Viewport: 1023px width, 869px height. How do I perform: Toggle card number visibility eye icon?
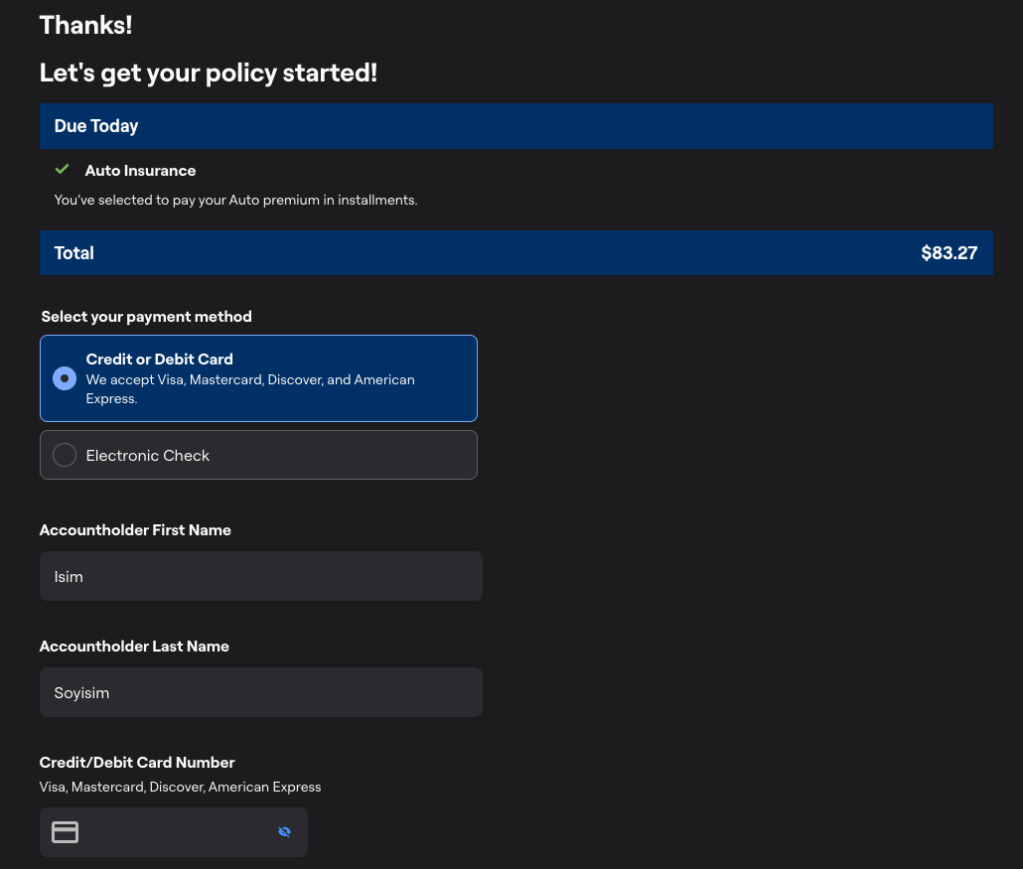point(284,832)
